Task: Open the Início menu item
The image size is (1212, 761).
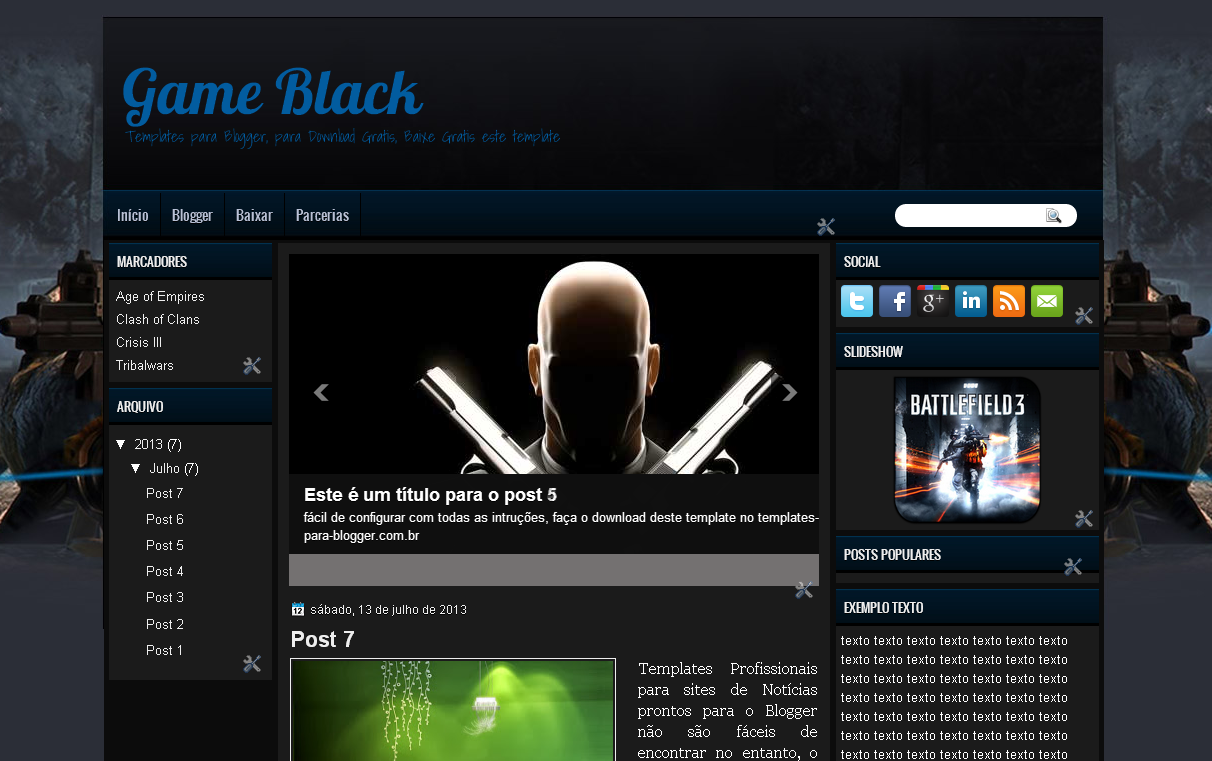Action: (132, 215)
